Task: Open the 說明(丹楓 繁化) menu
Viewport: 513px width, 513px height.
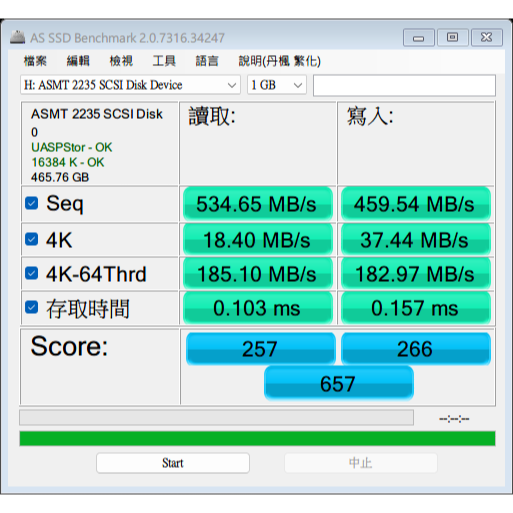Action: point(279,61)
